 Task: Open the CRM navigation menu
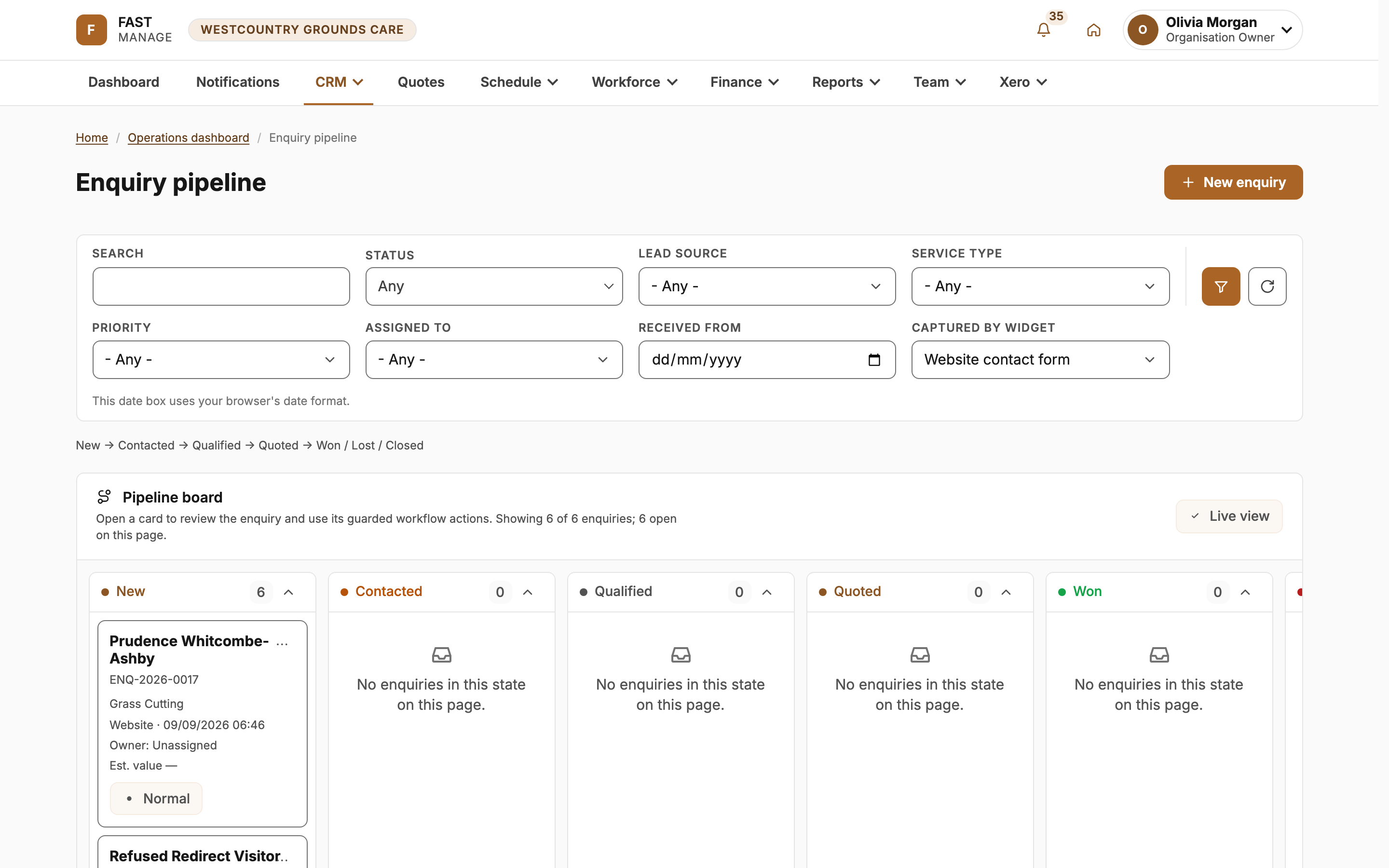(339, 82)
